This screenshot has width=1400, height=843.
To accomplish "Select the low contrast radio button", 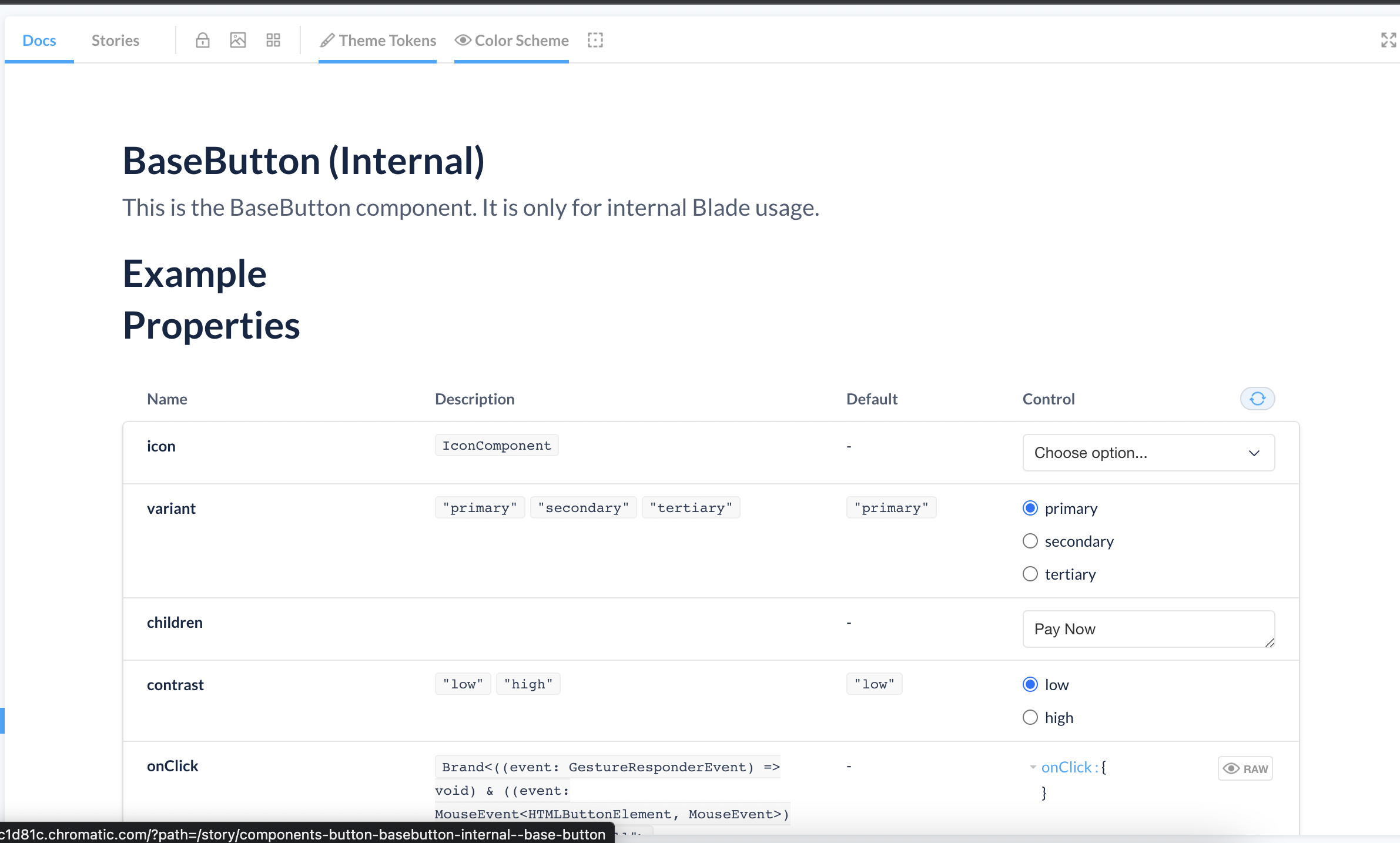I will pyautogui.click(x=1030, y=684).
